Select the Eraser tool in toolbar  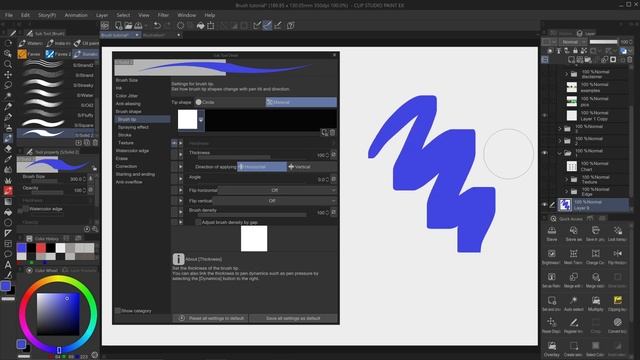(x=7, y=149)
